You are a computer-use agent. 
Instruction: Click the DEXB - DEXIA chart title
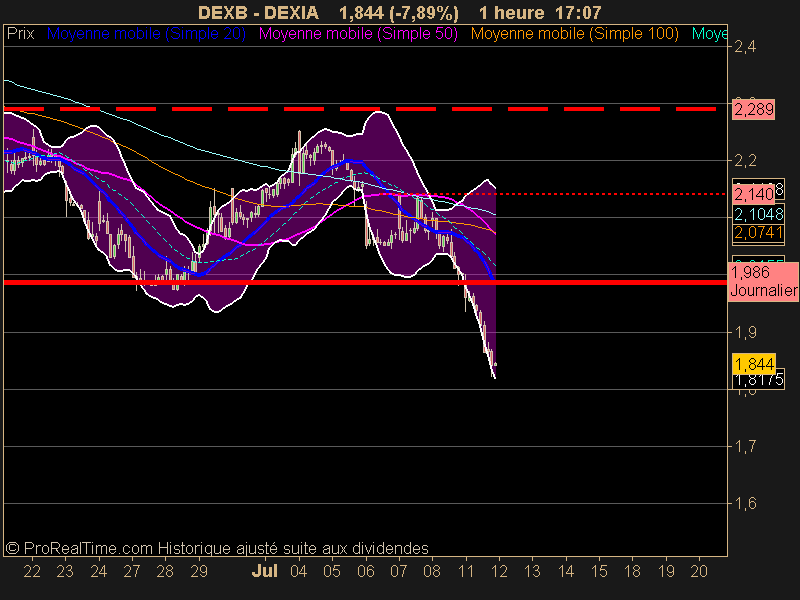pyautogui.click(x=258, y=12)
